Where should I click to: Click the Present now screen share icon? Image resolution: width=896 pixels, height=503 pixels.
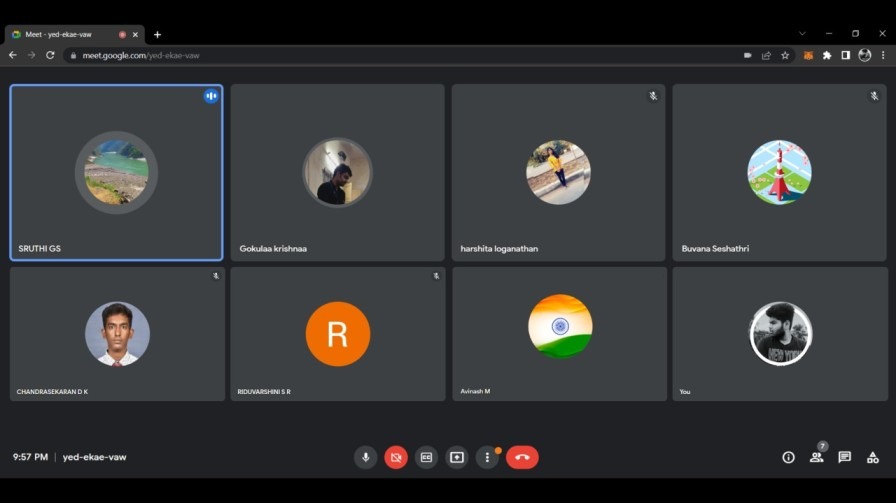457,457
